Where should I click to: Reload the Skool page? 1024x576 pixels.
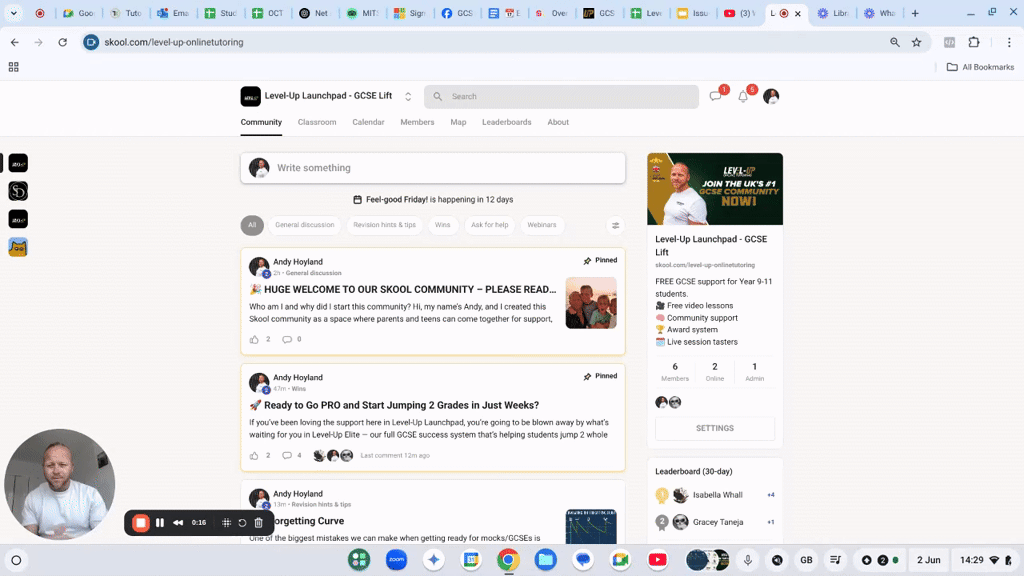point(63,42)
